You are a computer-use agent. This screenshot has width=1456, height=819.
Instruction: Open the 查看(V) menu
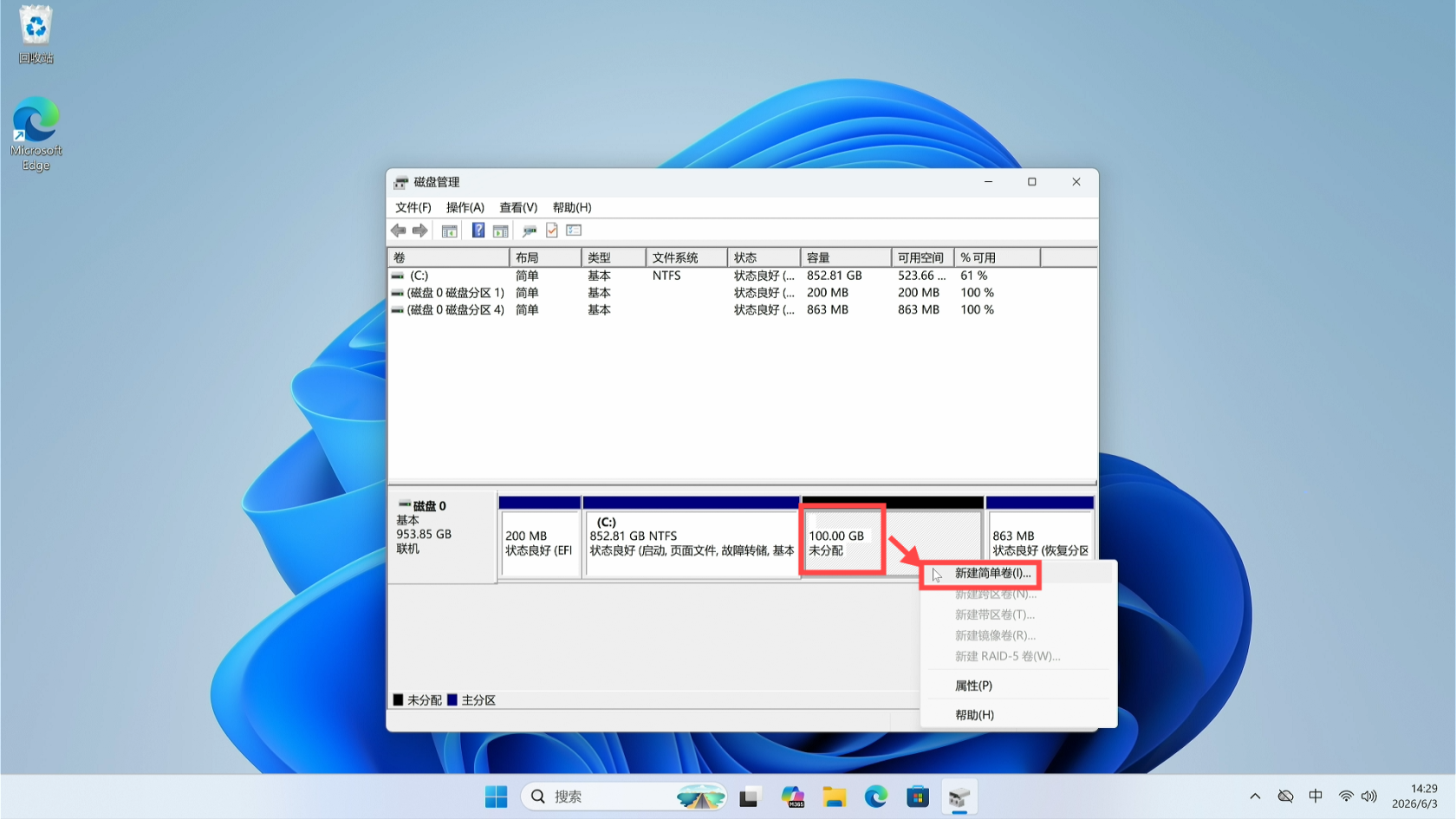pyautogui.click(x=518, y=208)
